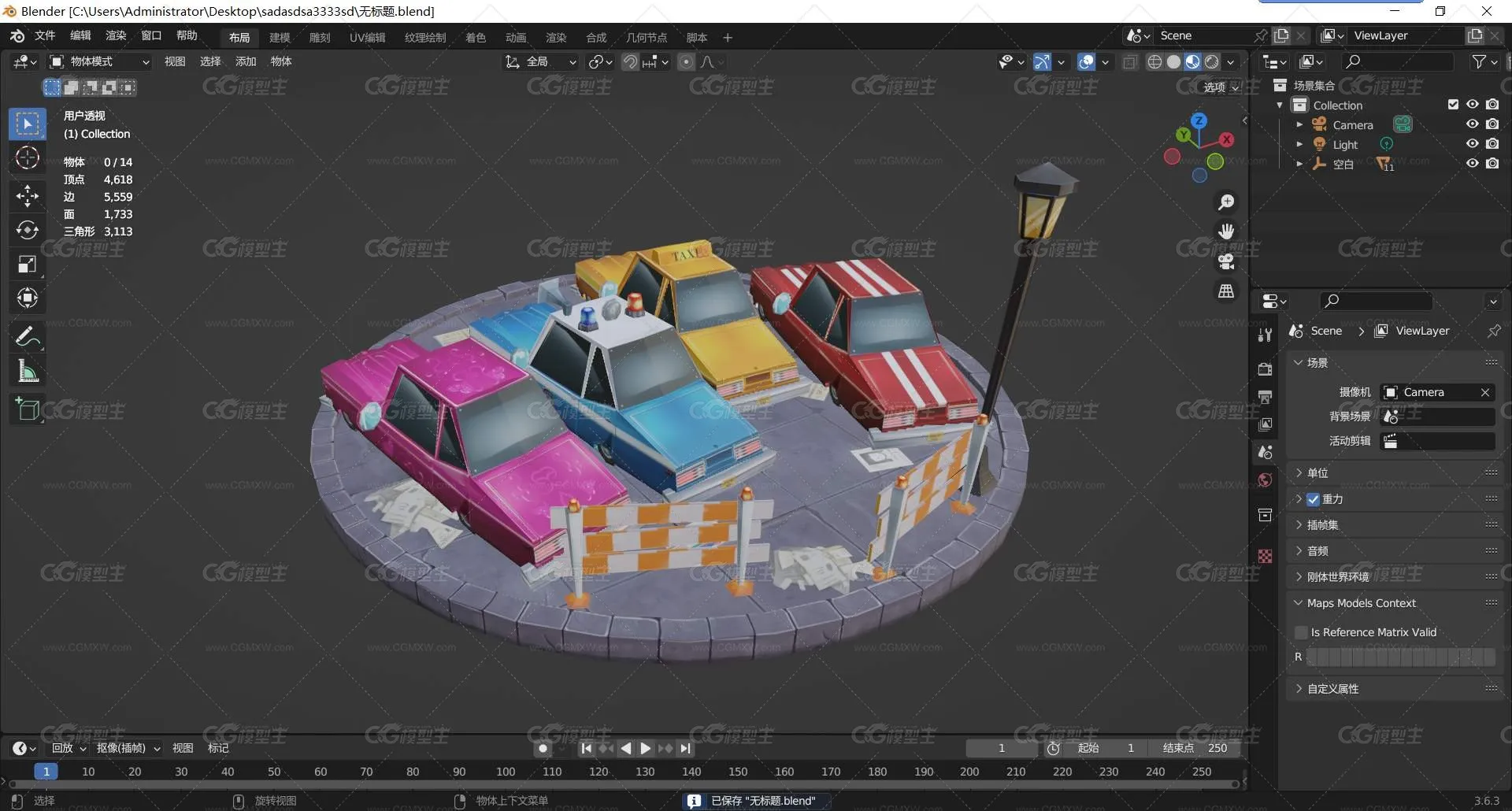Image resolution: width=1512 pixels, height=811 pixels.
Task: Pick the Rotate tool
Action: [28, 230]
